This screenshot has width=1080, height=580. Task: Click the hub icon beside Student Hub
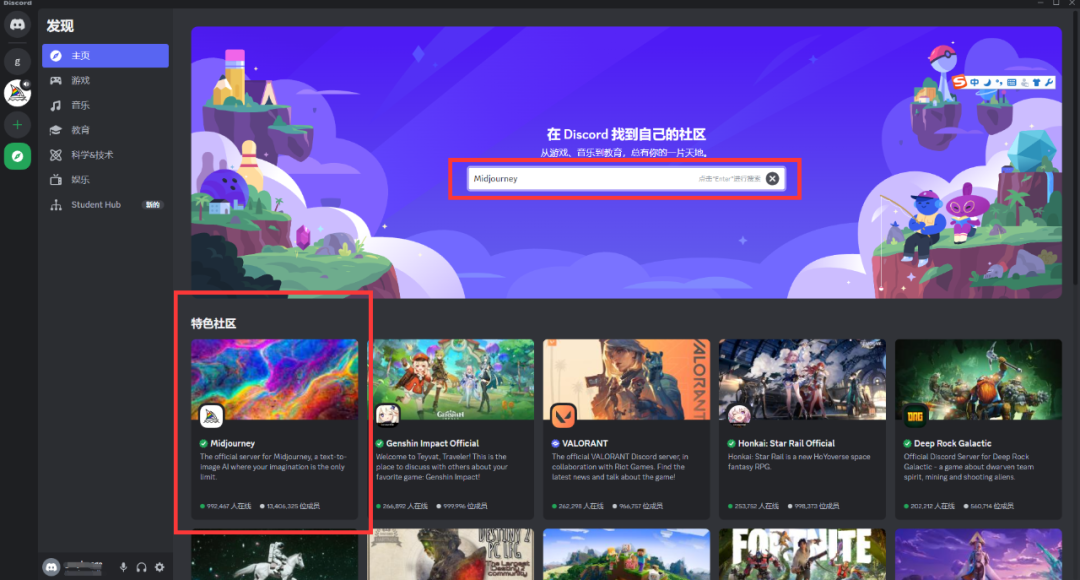tap(56, 205)
